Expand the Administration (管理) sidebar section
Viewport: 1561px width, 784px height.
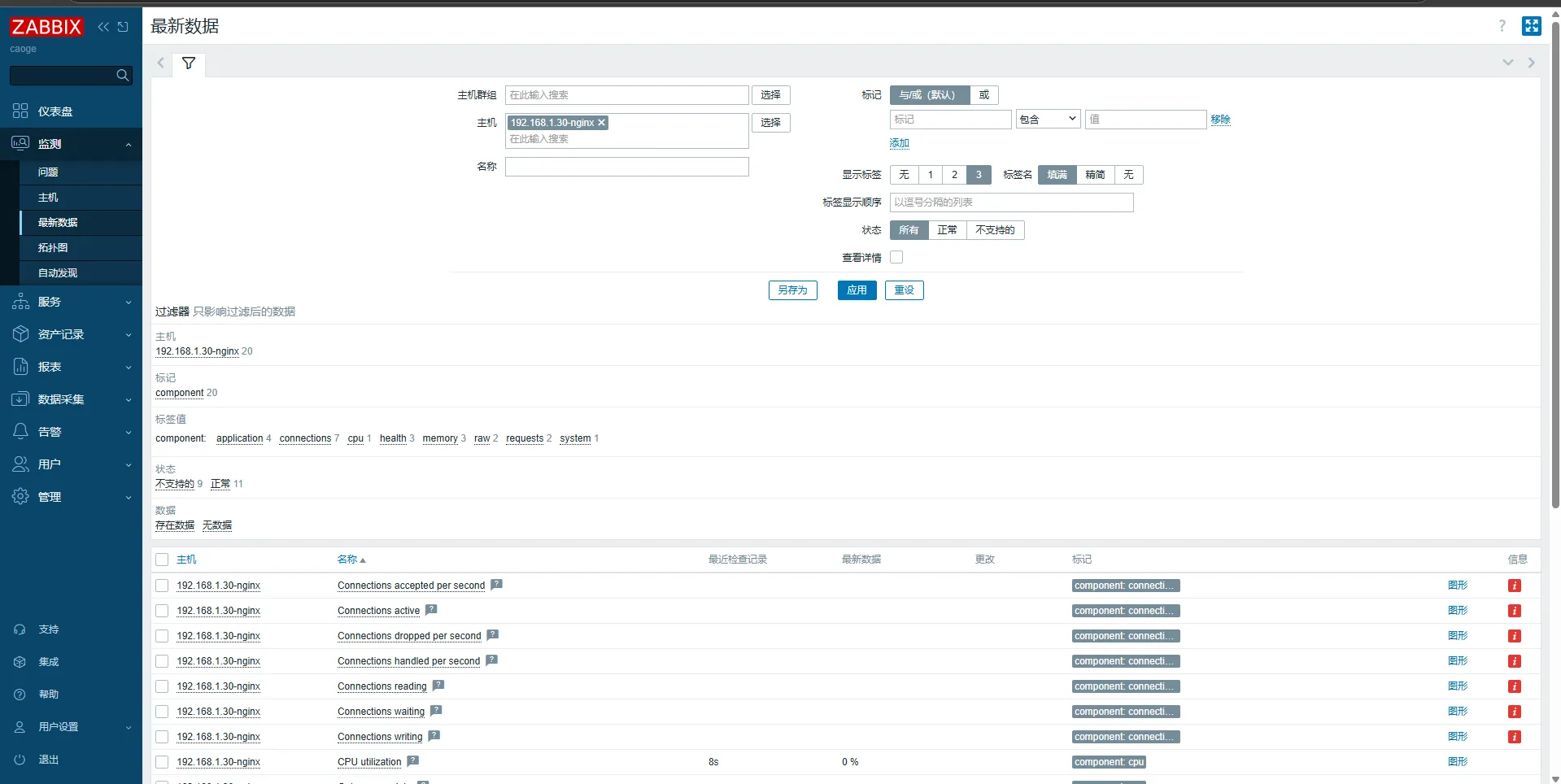pyautogui.click(x=71, y=497)
